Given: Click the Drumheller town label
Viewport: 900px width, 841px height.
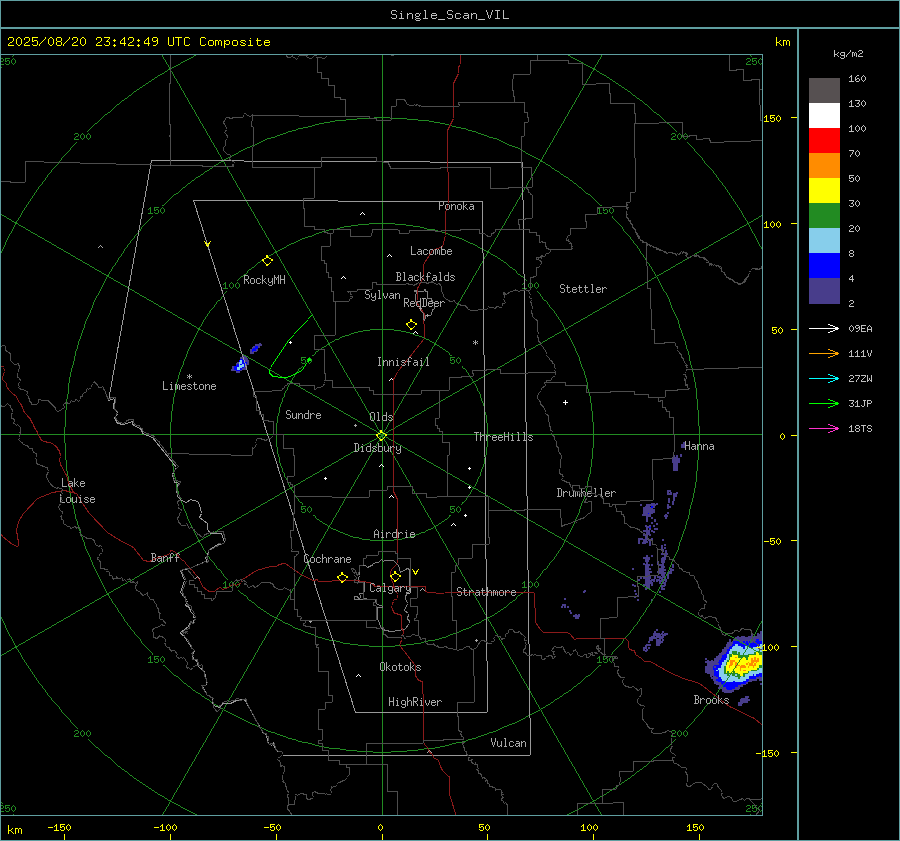Looking at the screenshot, I should pyautogui.click(x=586, y=493).
